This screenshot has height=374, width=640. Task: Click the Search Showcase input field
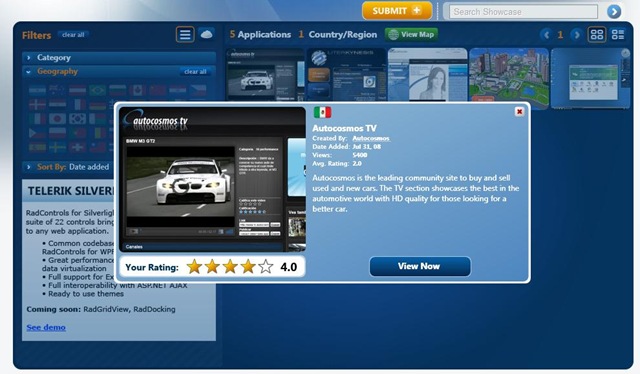(523, 12)
